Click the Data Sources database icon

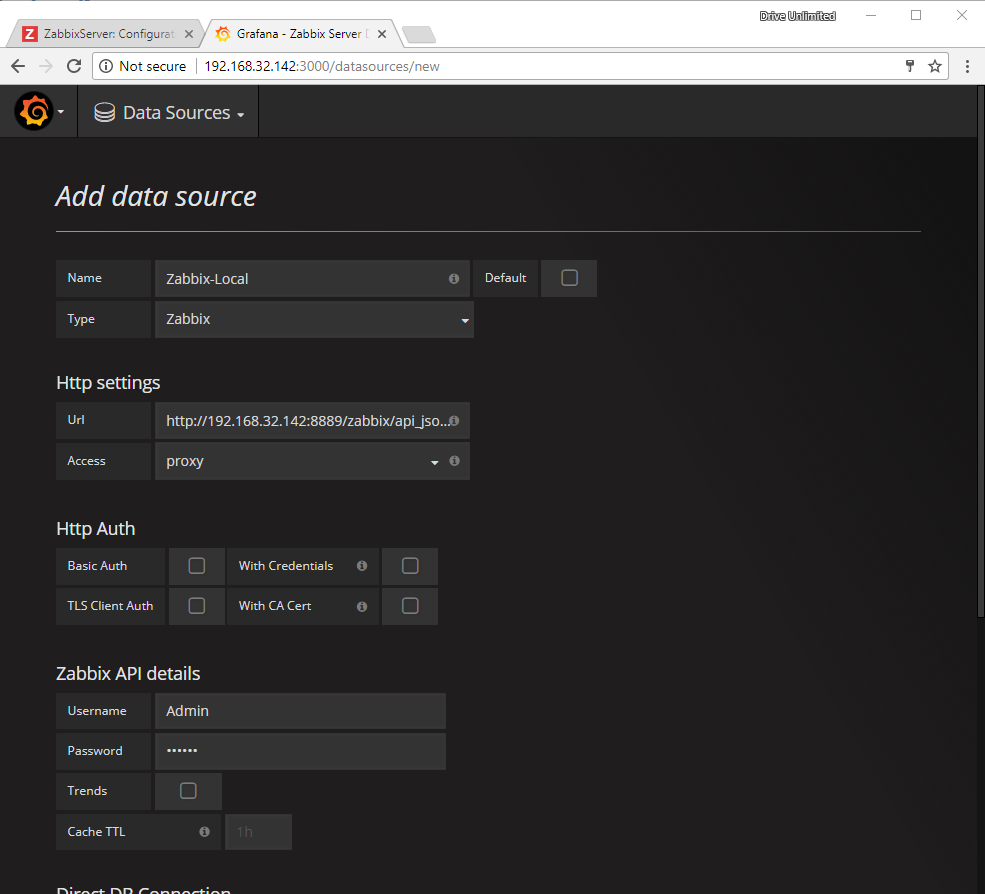coord(104,112)
